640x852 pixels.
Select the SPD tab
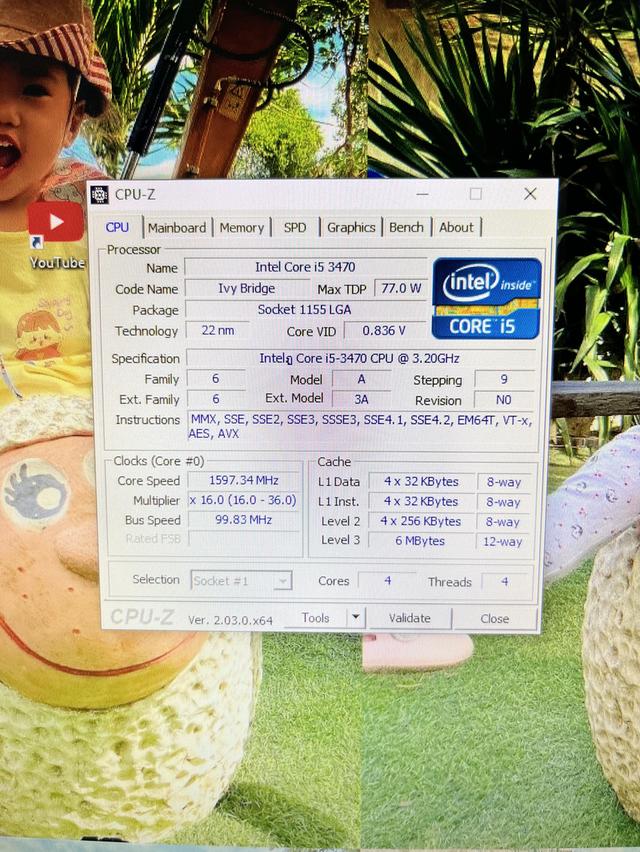[295, 228]
